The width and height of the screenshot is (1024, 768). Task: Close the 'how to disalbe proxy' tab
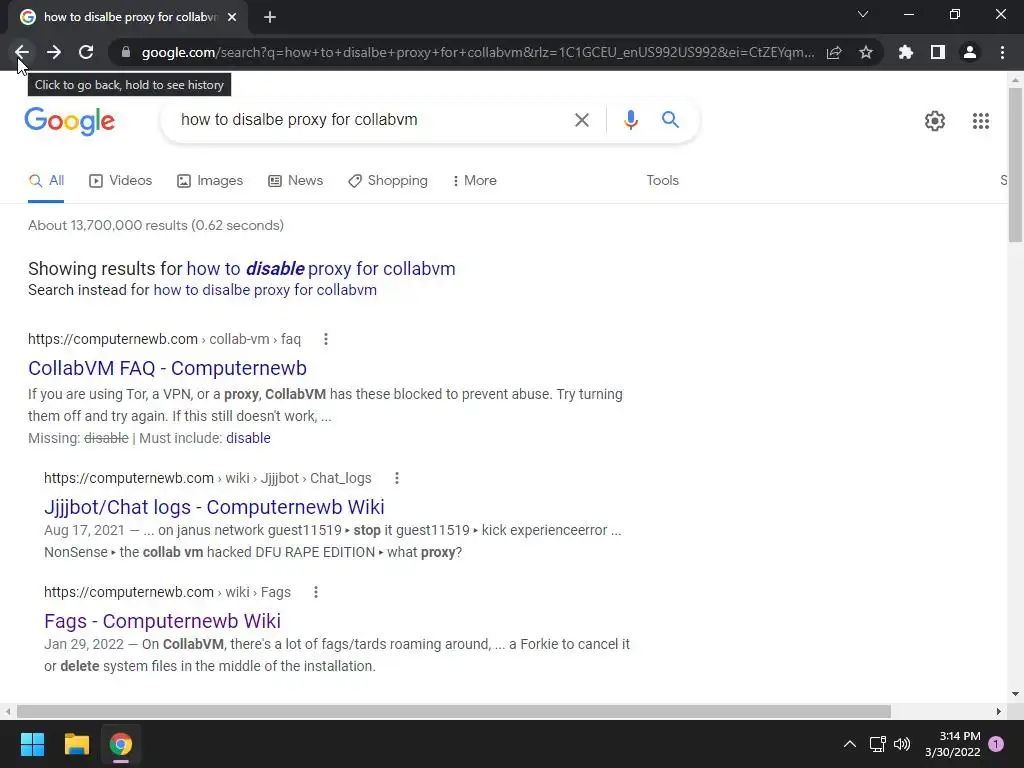click(x=232, y=17)
